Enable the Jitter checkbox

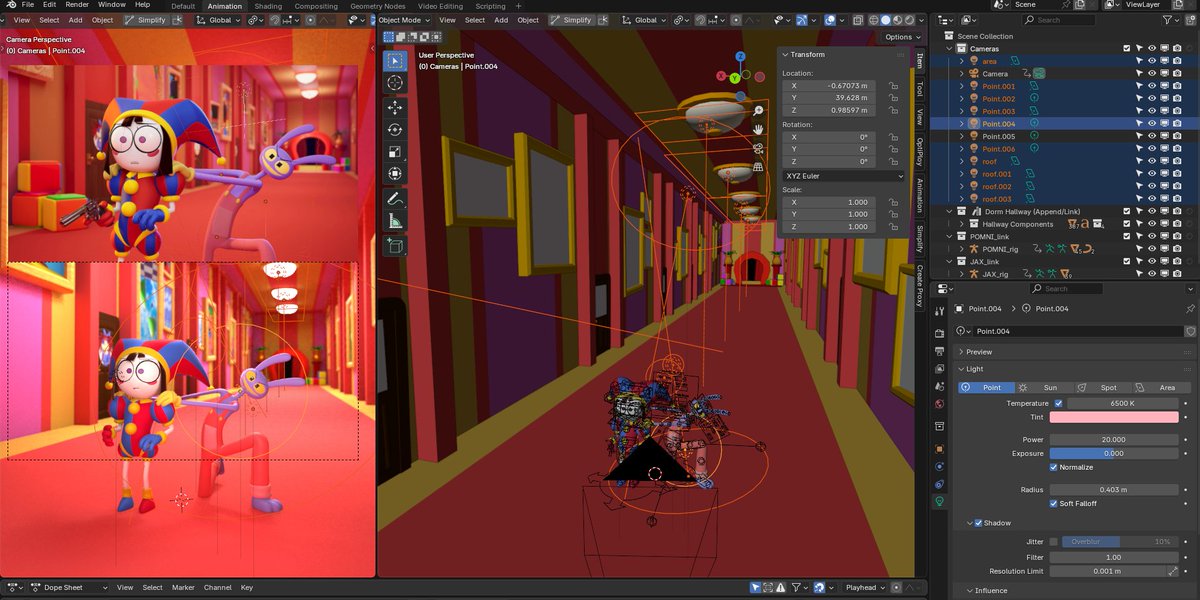1054,541
